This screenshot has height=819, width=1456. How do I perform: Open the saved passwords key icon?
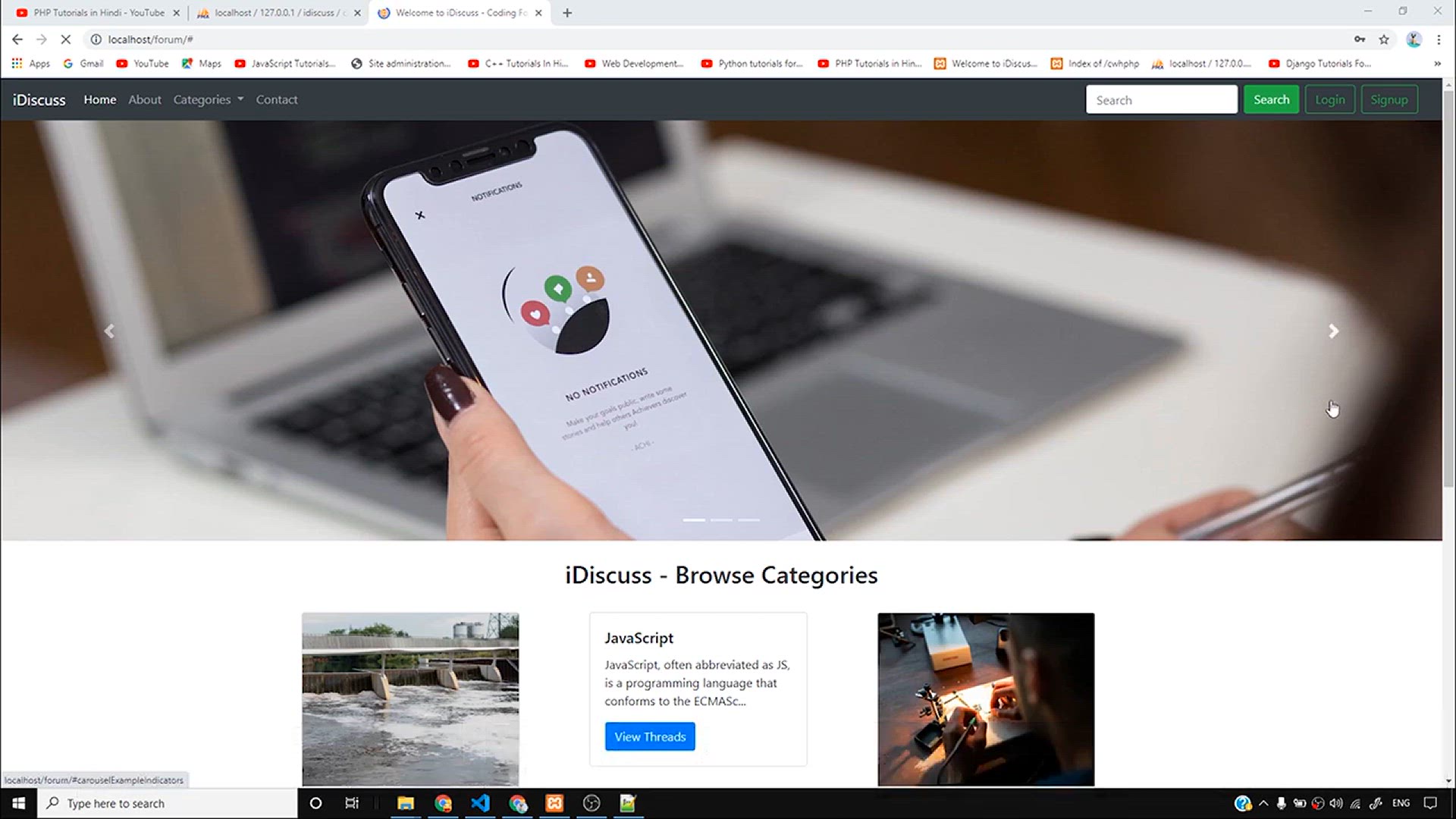point(1360,39)
